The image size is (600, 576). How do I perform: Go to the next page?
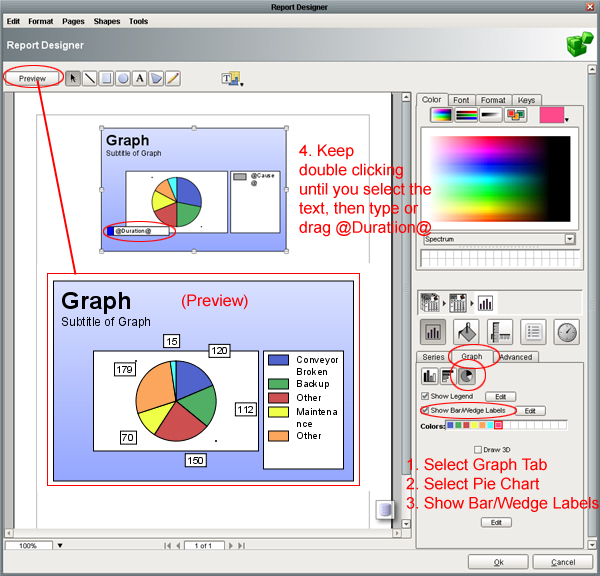(x=230, y=545)
